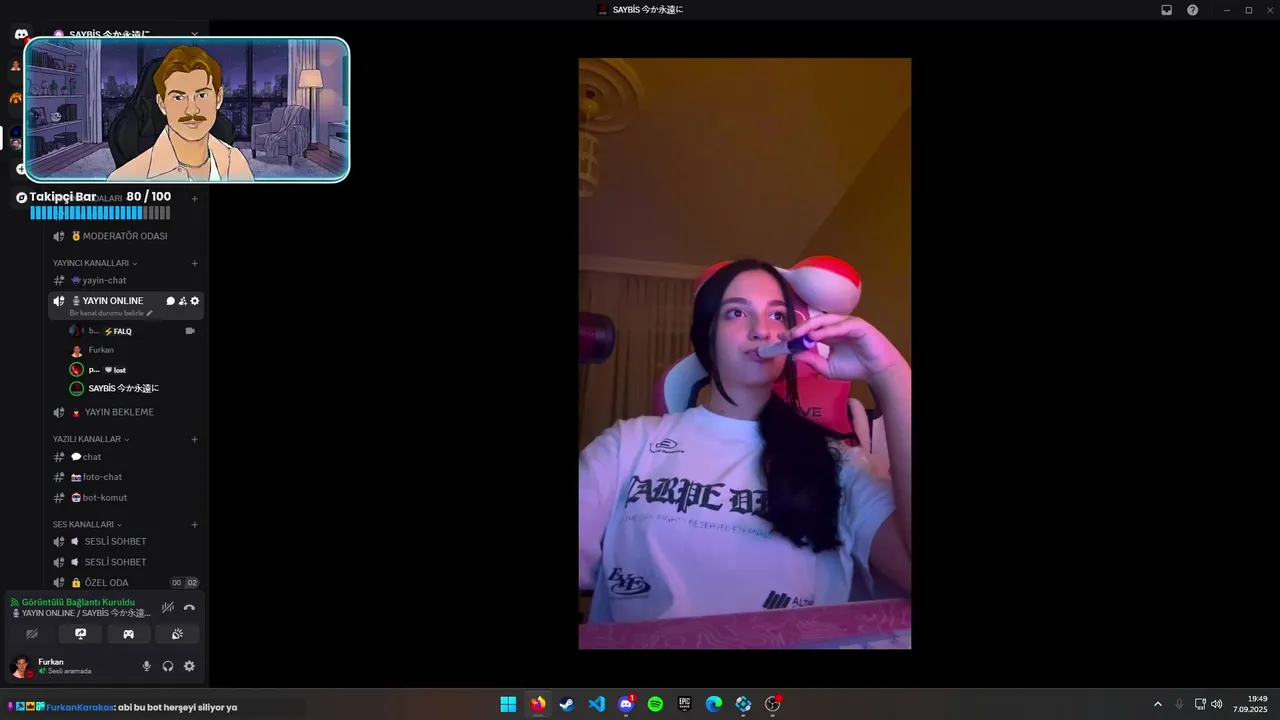Click Furkan's avatar in user panel
This screenshot has height=720, width=1280.
21,666
